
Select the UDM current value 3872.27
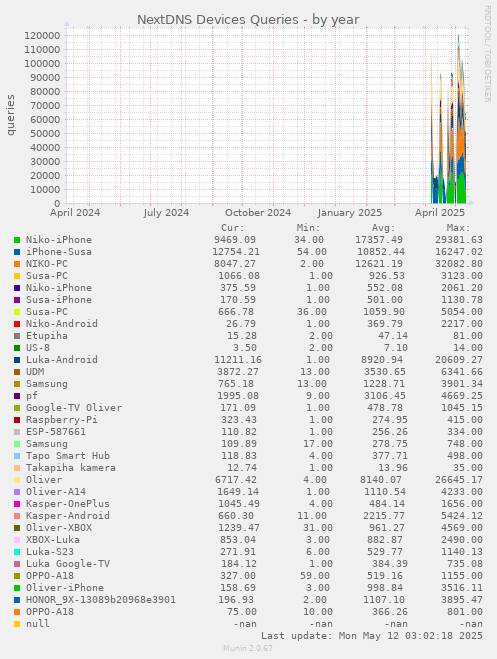pos(238,372)
